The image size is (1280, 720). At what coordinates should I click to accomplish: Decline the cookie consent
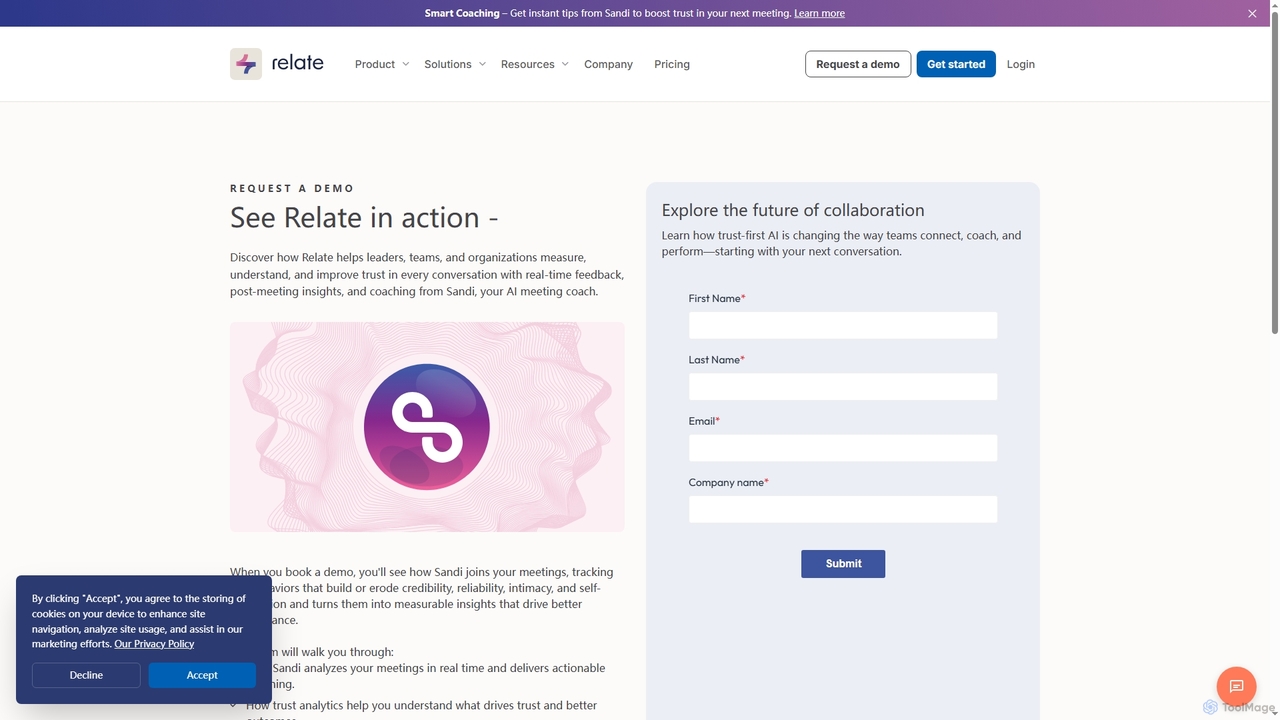point(86,675)
